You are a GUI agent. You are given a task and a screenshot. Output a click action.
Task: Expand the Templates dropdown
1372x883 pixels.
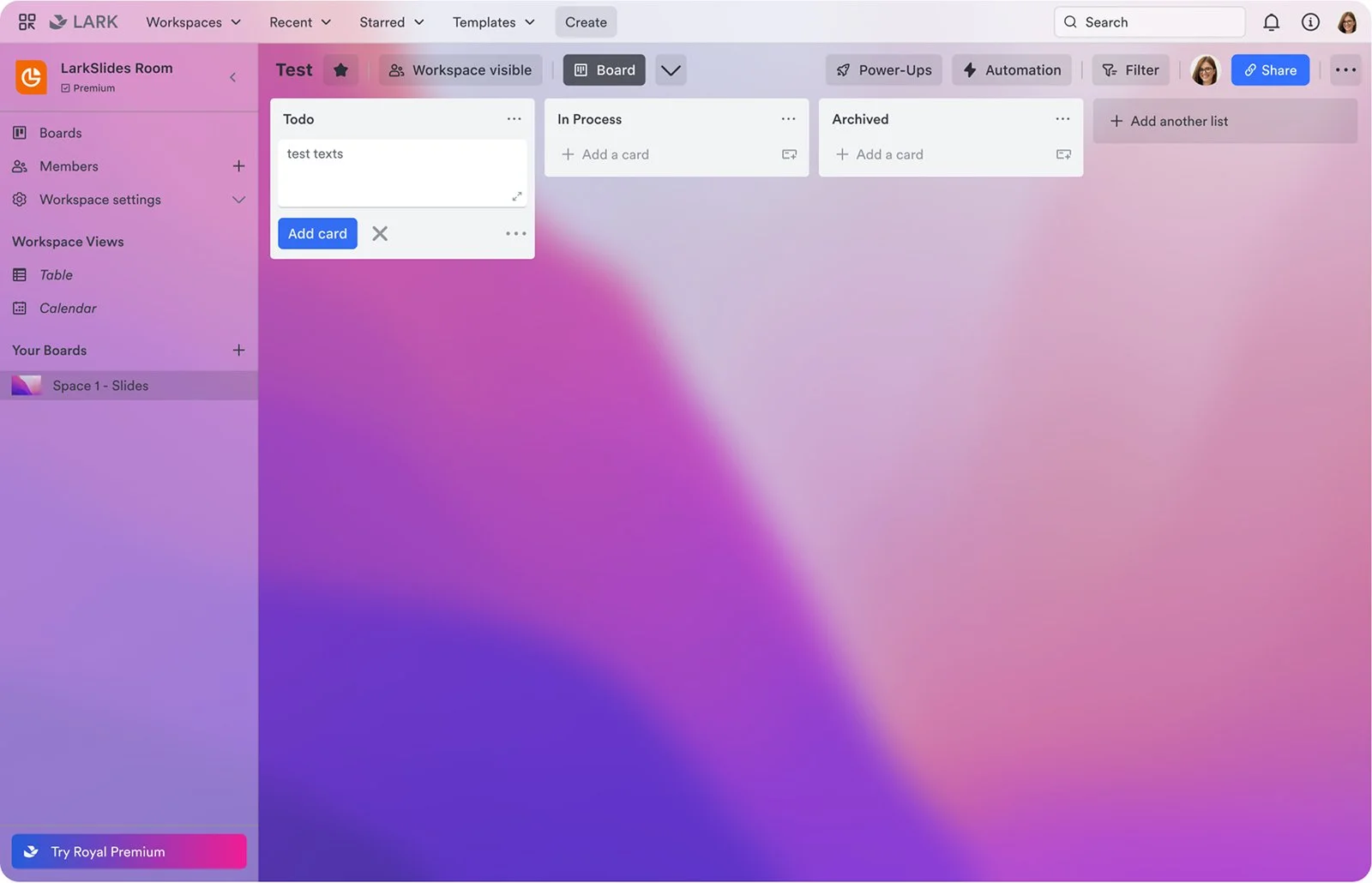tap(494, 22)
